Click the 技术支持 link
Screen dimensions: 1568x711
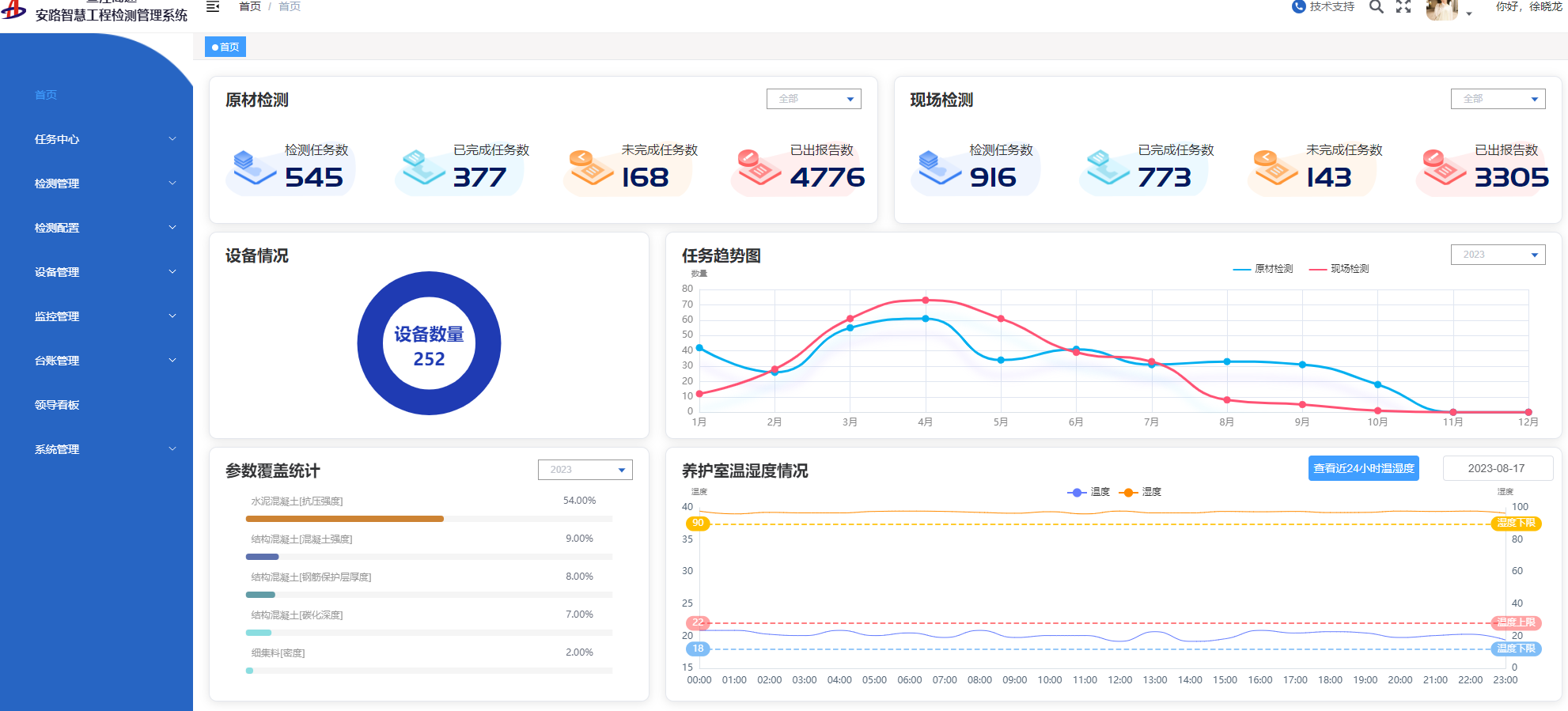(x=1331, y=7)
